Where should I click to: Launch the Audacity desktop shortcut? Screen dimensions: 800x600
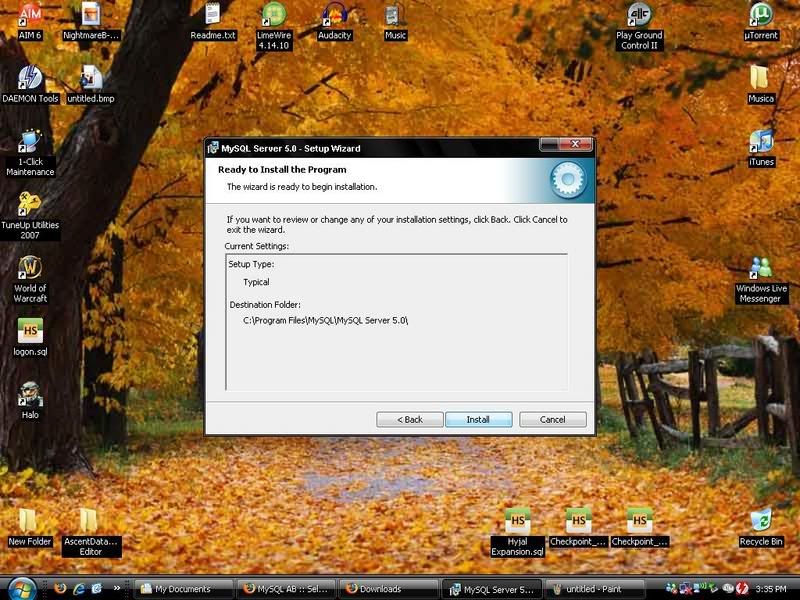coord(335,21)
